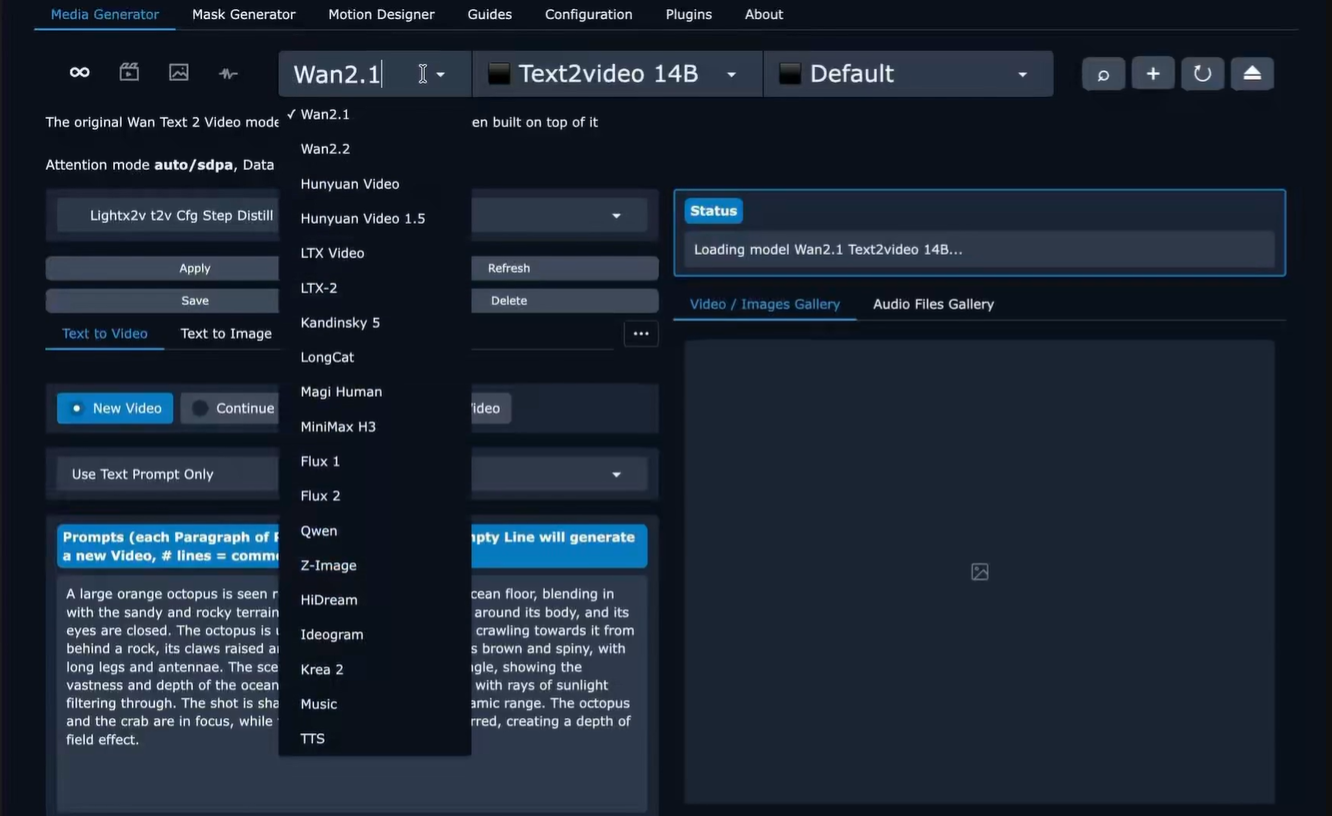Expand the Lightx2v t2v Cfg Step Distill dropdown
This screenshot has height=816, width=1332.
pyautogui.click(x=352, y=215)
